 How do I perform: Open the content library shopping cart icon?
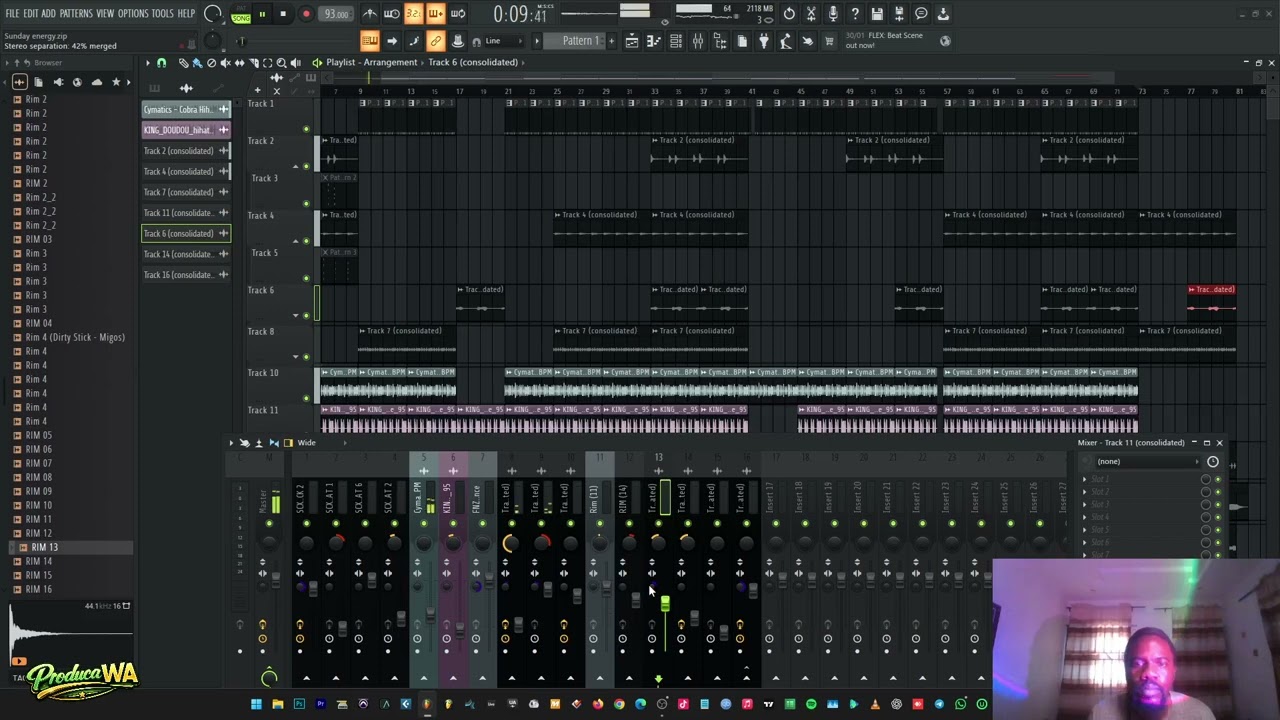click(x=829, y=41)
